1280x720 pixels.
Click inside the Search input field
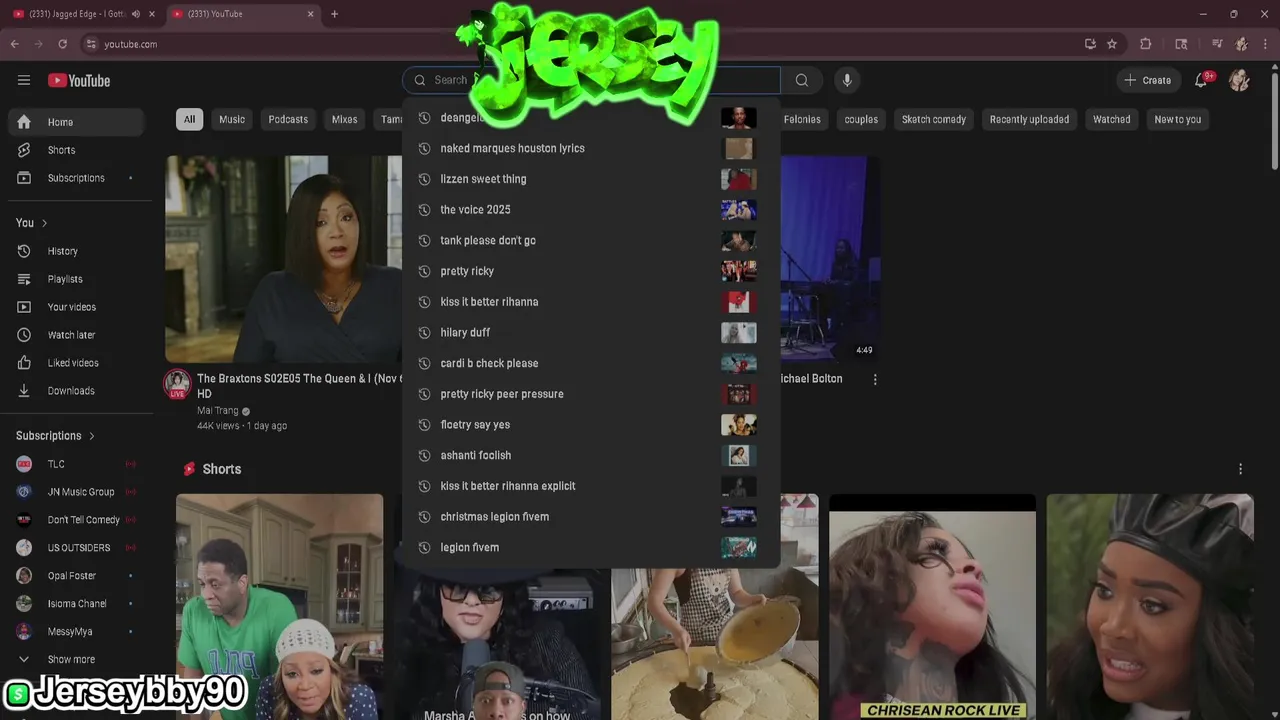592,80
